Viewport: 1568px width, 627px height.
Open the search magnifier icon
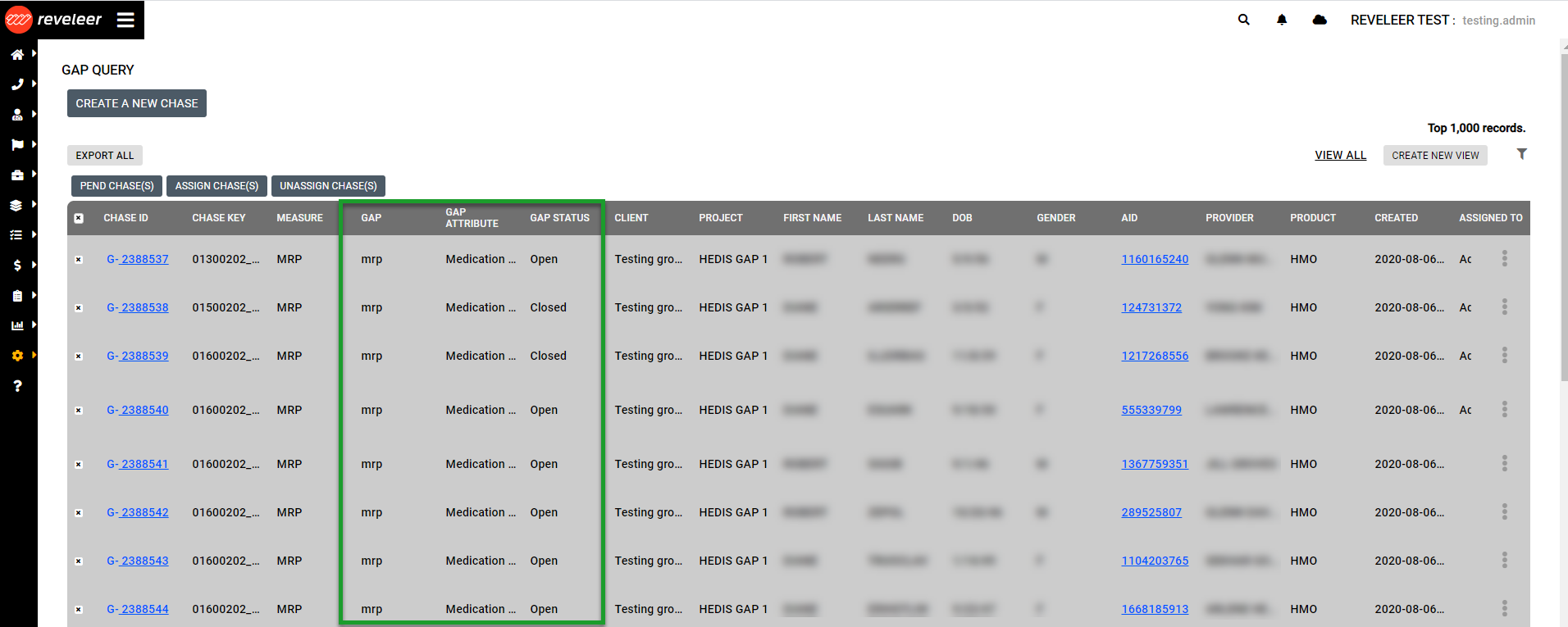(x=1244, y=20)
